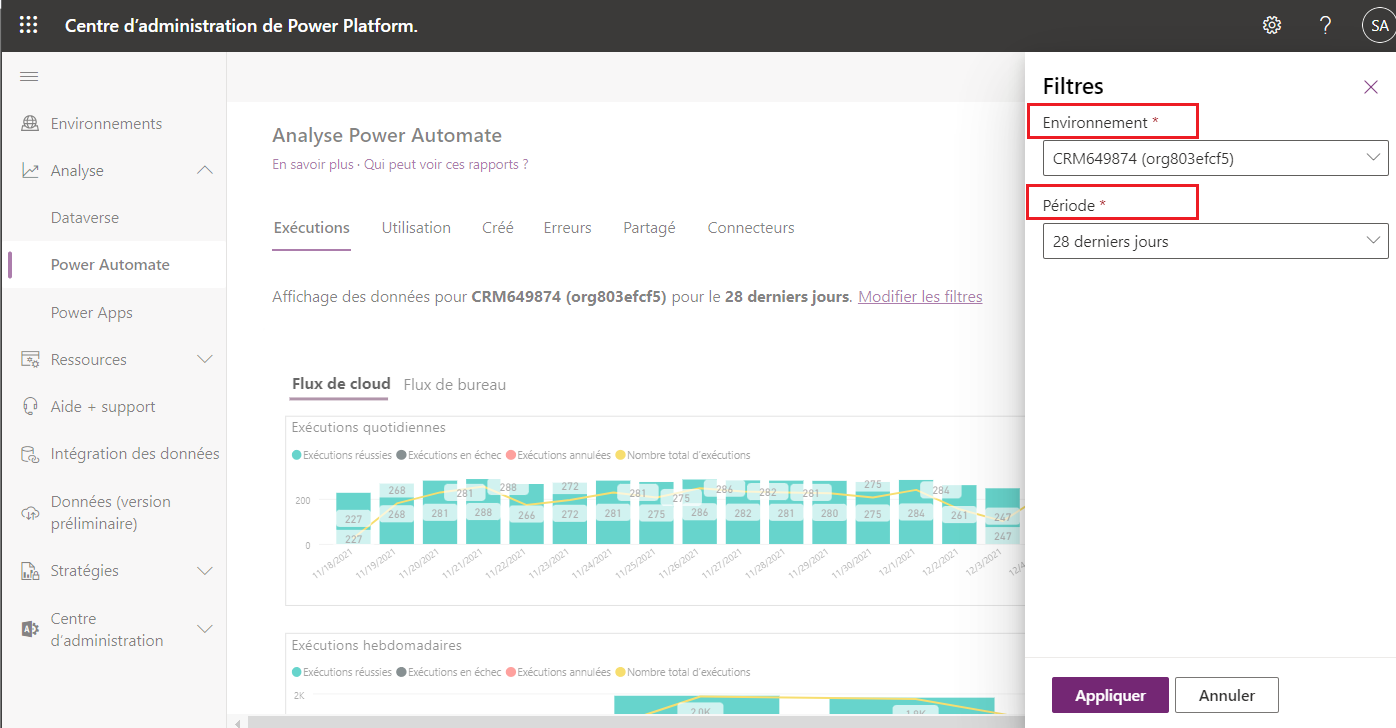
Task: Click the Annuler button
Action: tap(1227, 696)
